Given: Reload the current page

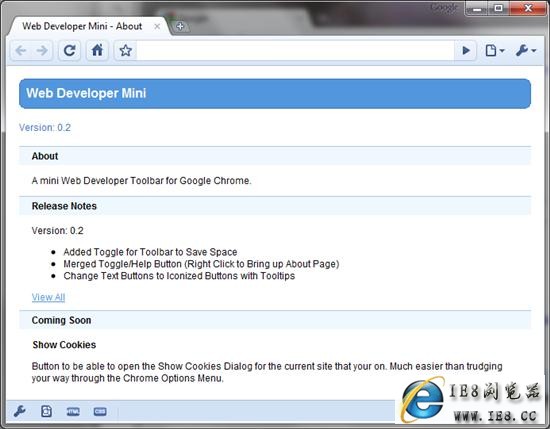Looking at the screenshot, I should 69,51.
